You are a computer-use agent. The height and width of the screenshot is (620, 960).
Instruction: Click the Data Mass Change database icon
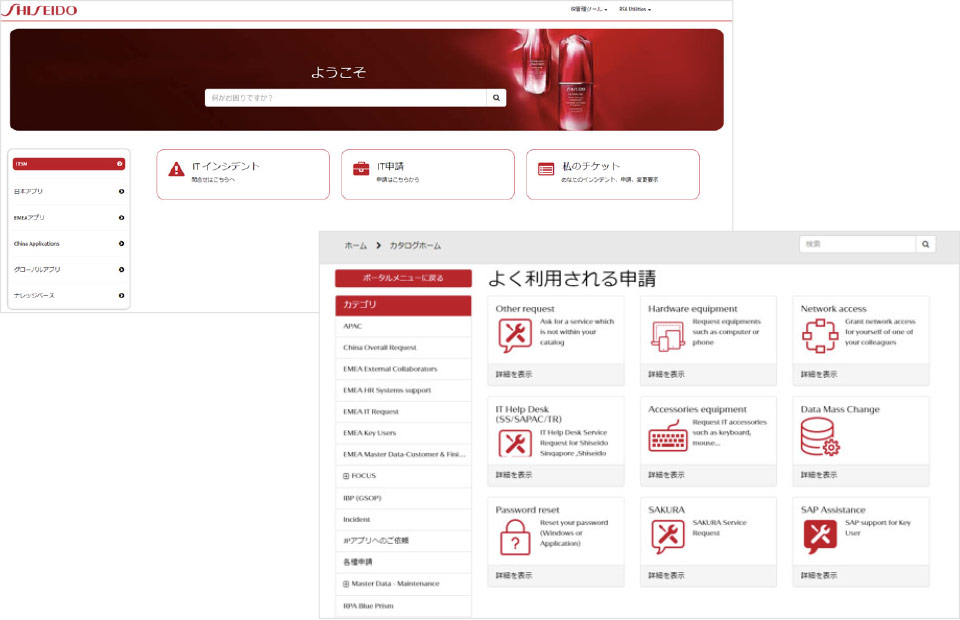pyautogui.click(x=820, y=436)
